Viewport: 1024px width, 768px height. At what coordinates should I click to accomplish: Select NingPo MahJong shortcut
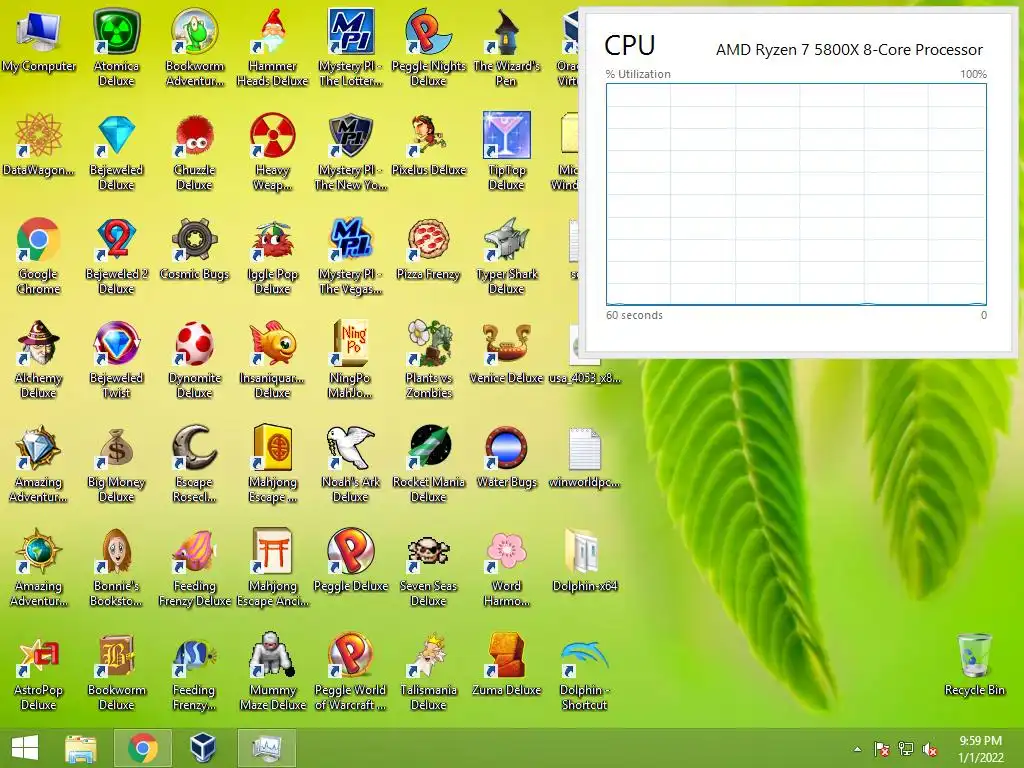[x=351, y=344]
